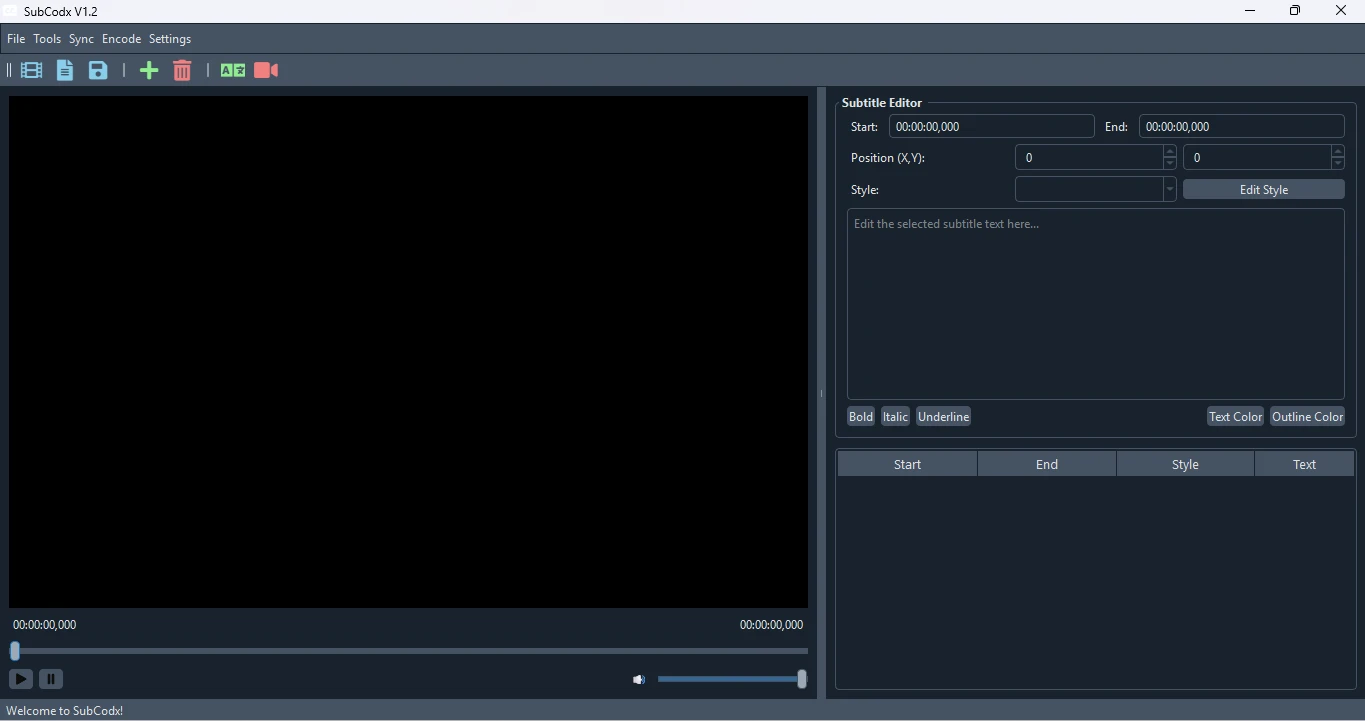Add a new subtitle with the green plus
The height and width of the screenshot is (721, 1365).
[x=149, y=70]
